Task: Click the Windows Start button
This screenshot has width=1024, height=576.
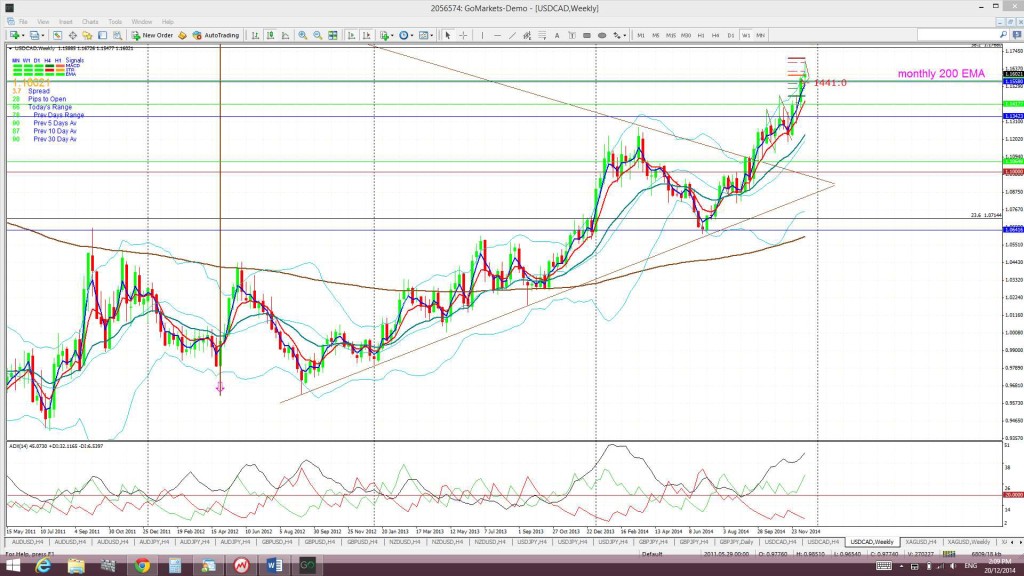Action: 13,566
